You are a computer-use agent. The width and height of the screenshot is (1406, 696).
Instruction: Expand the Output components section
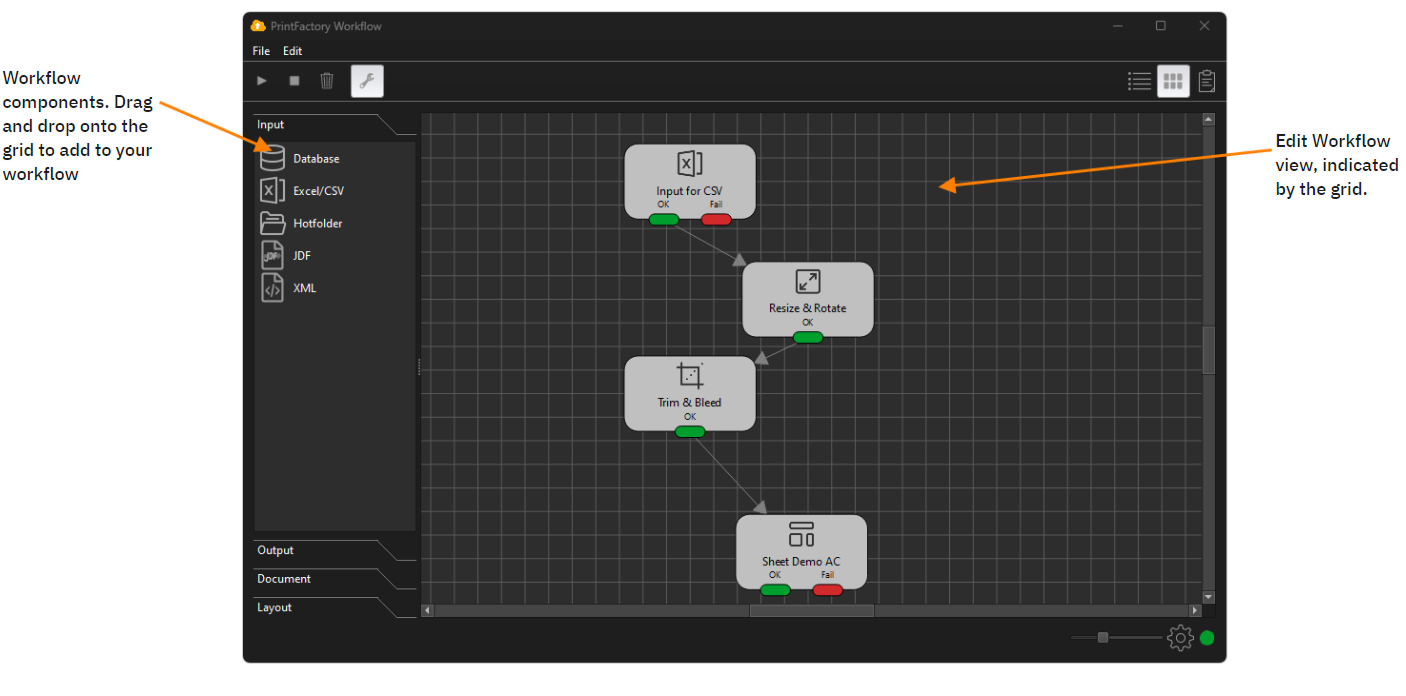point(276,550)
